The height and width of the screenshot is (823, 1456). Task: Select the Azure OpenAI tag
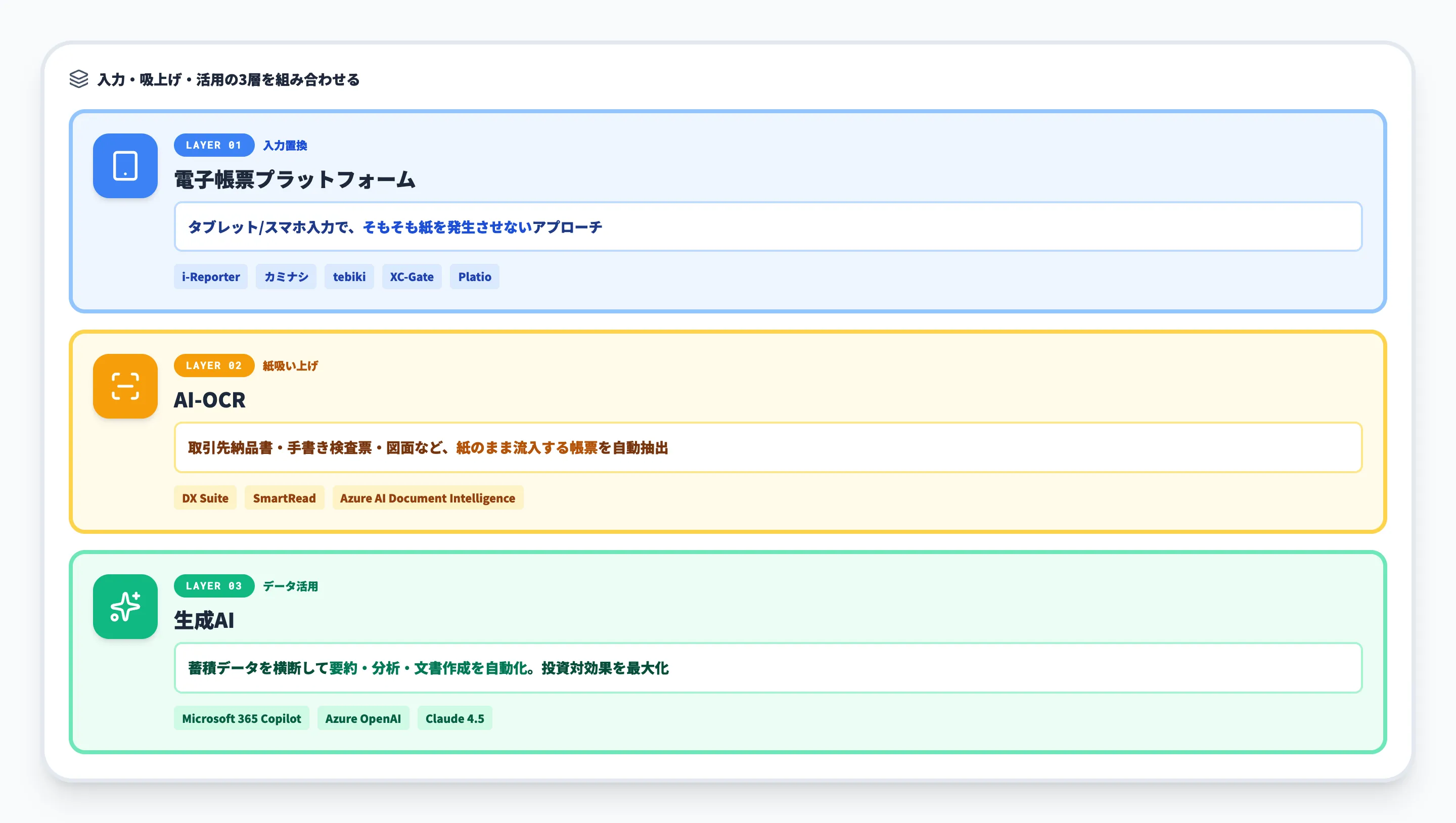[363, 718]
